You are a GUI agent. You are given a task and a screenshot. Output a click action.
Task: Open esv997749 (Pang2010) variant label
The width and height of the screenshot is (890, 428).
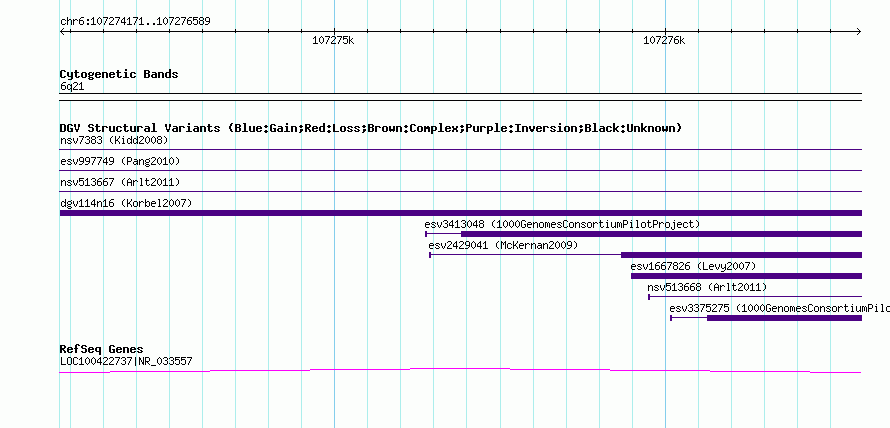click(120, 161)
